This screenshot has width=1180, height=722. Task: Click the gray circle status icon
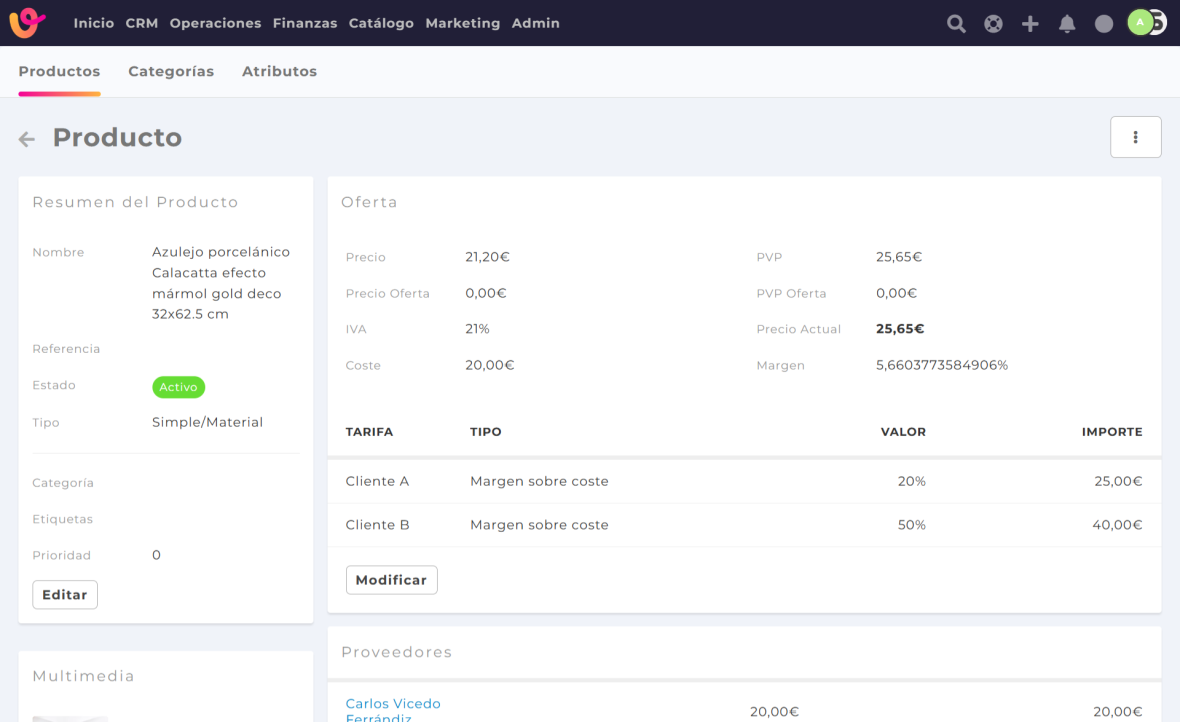pyautogui.click(x=1104, y=24)
